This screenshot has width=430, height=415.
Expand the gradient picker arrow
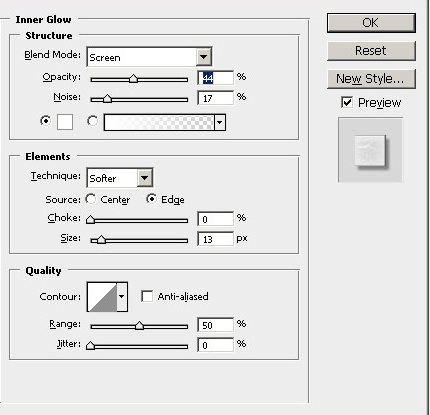[x=220, y=122]
